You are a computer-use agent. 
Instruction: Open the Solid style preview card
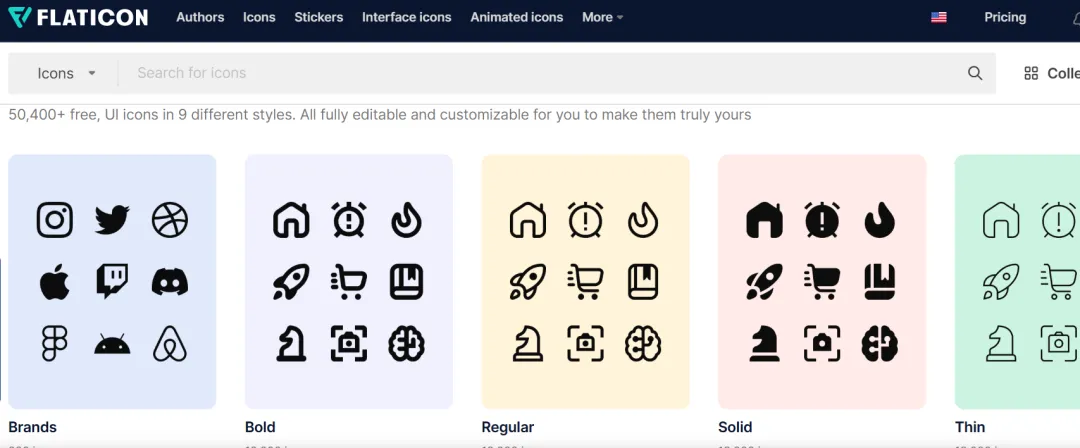point(822,282)
